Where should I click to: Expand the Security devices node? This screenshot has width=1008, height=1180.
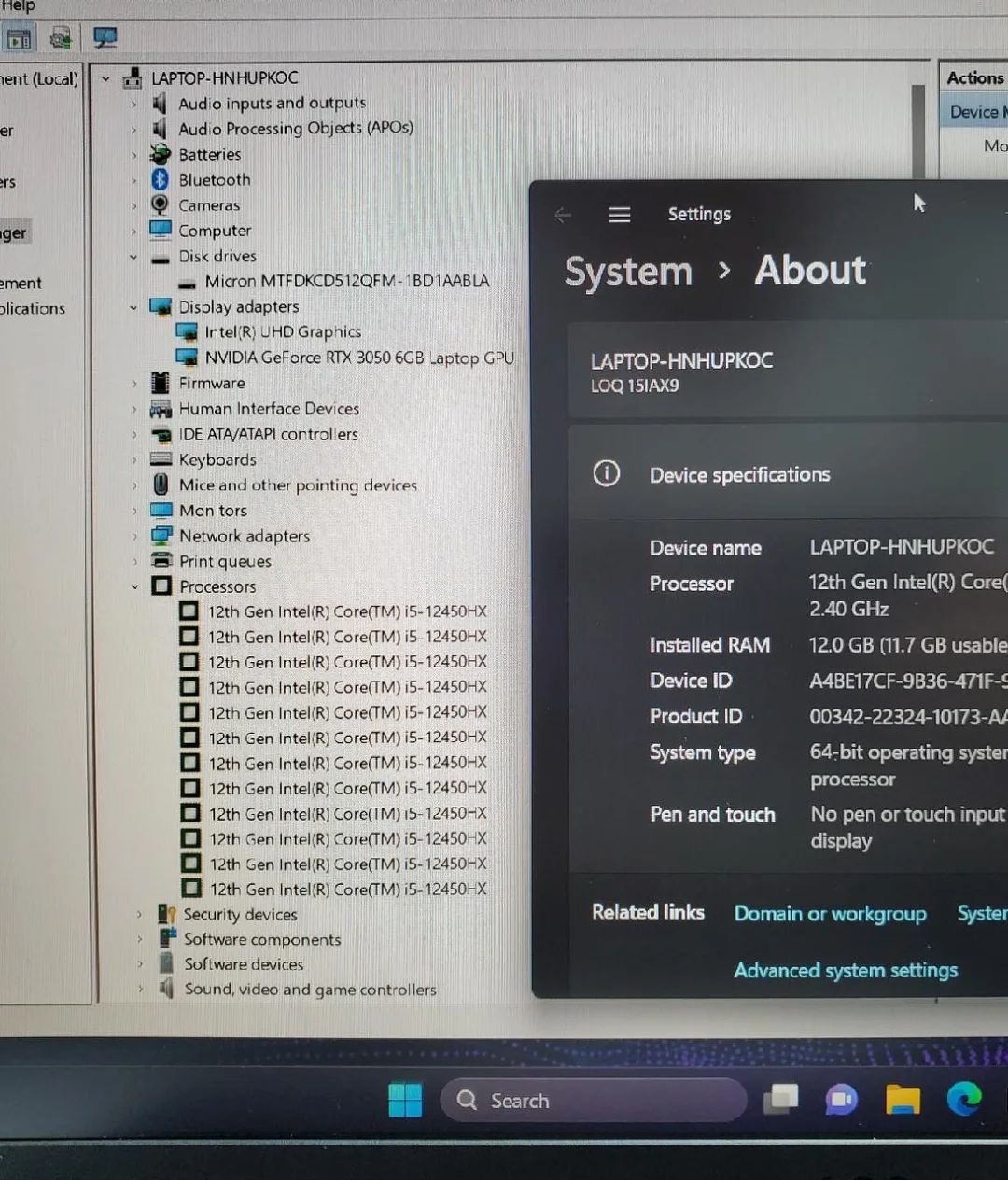[x=140, y=914]
